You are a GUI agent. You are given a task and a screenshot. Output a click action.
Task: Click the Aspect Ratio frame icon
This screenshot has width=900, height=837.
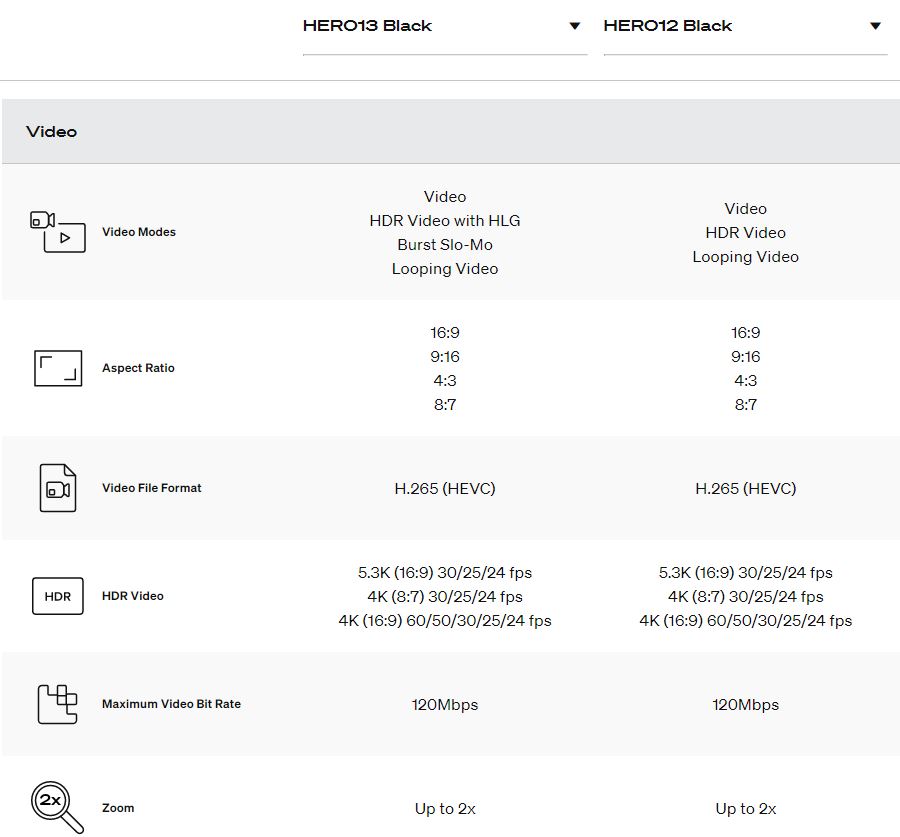click(x=58, y=368)
